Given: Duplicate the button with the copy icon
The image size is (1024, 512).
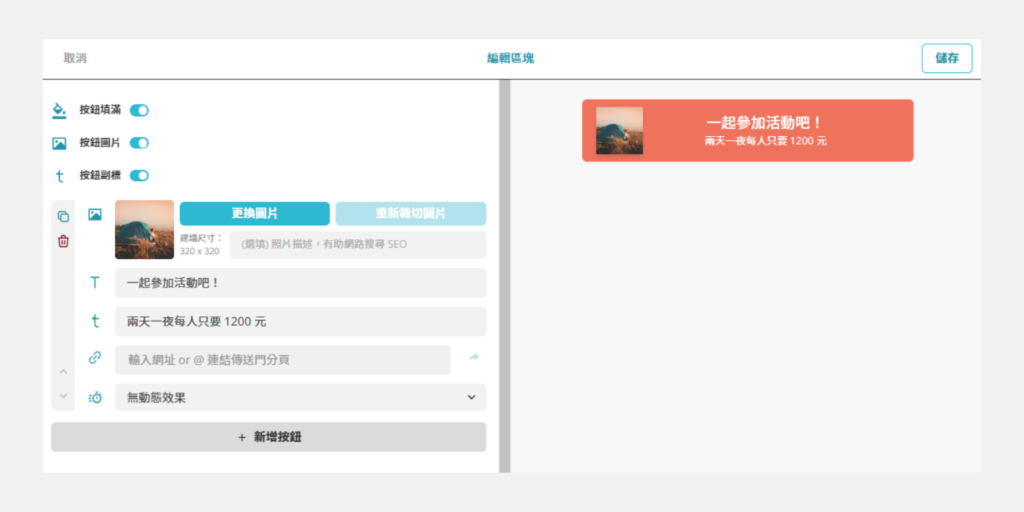Looking at the screenshot, I should [x=63, y=216].
